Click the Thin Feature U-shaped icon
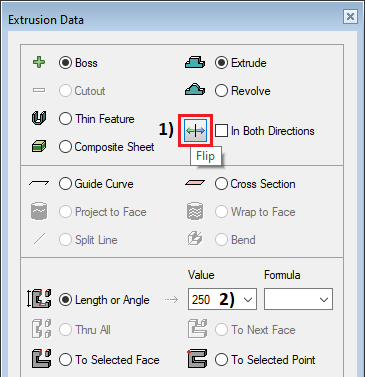This screenshot has height=377, width=365. (x=39, y=118)
